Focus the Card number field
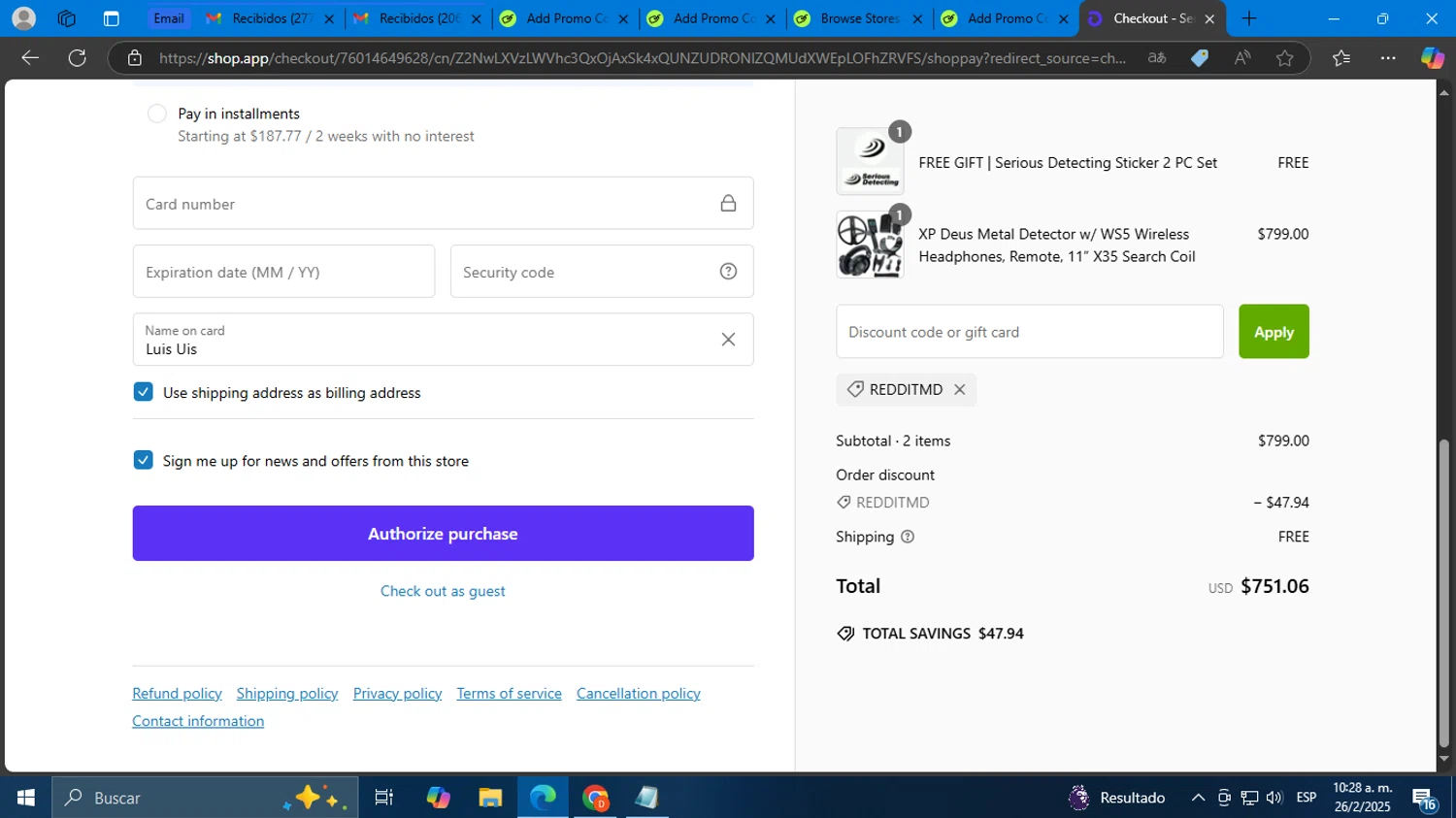Image resolution: width=1456 pixels, height=818 pixels. [x=443, y=204]
